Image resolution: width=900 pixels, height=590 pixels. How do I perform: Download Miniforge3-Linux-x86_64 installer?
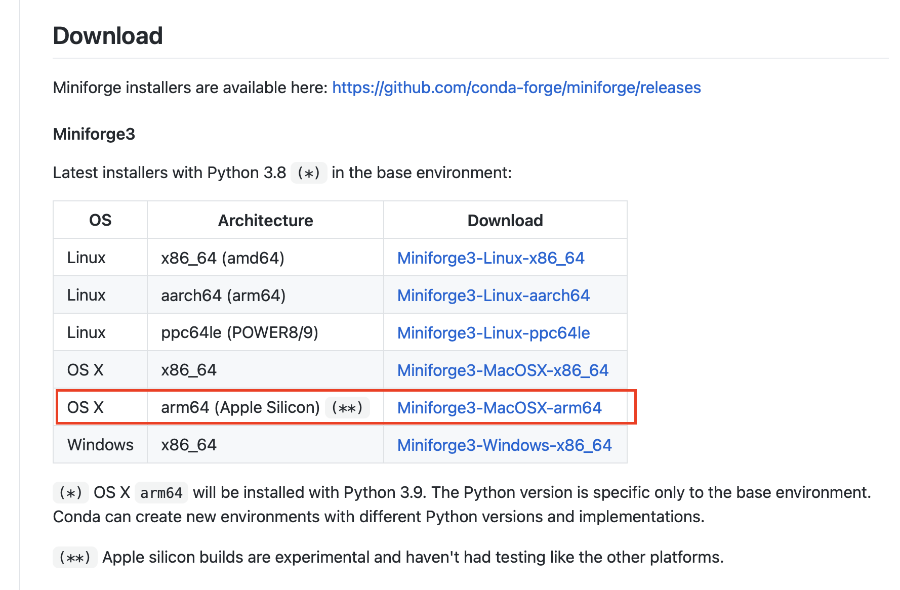(x=490, y=258)
